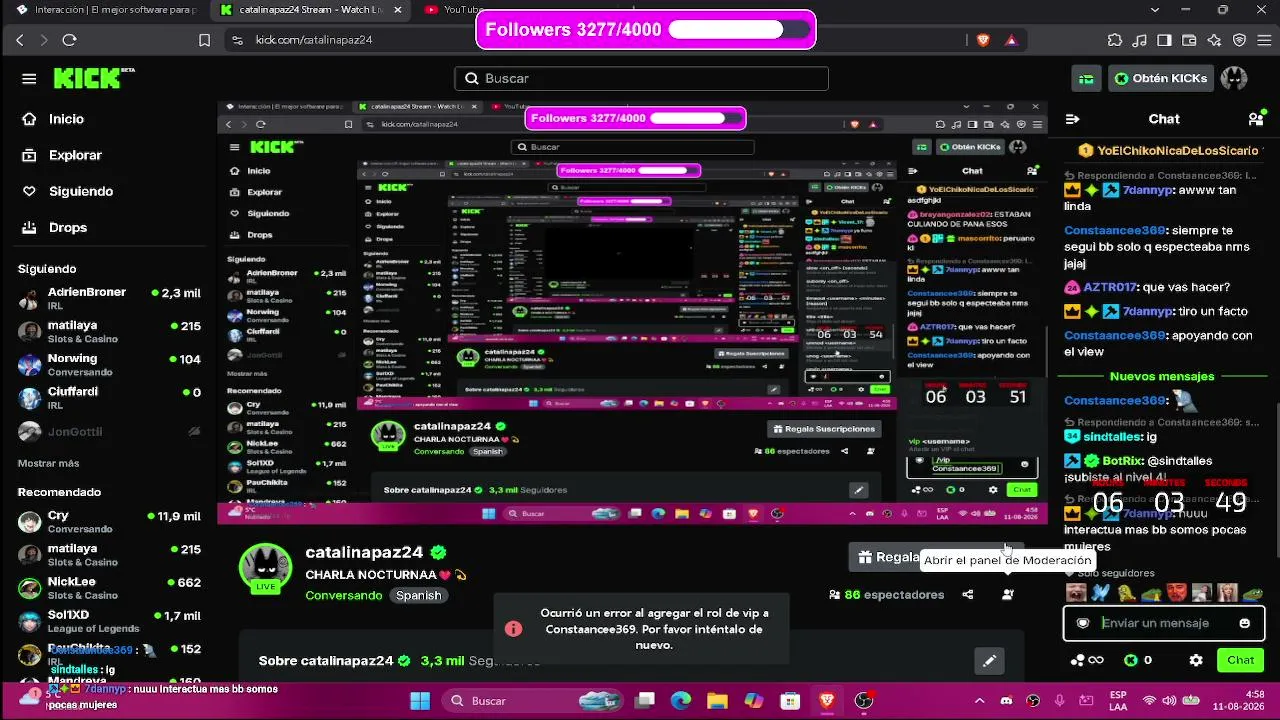Image resolution: width=1280 pixels, height=720 pixels.
Task: Open the Brave Rewards triangle icon
Action: click(x=1011, y=40)
